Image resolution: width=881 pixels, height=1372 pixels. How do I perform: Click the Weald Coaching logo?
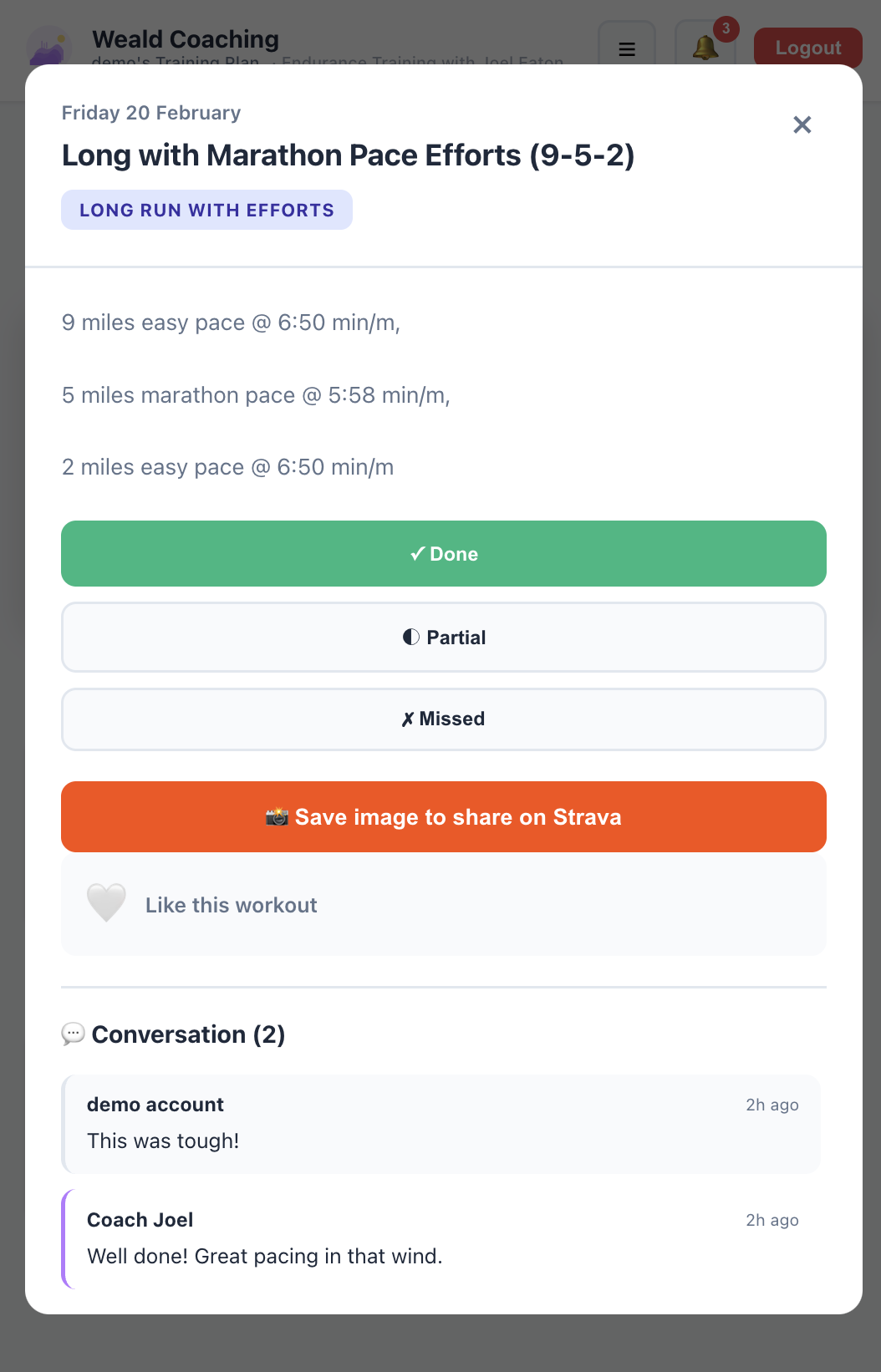[48, 47]
